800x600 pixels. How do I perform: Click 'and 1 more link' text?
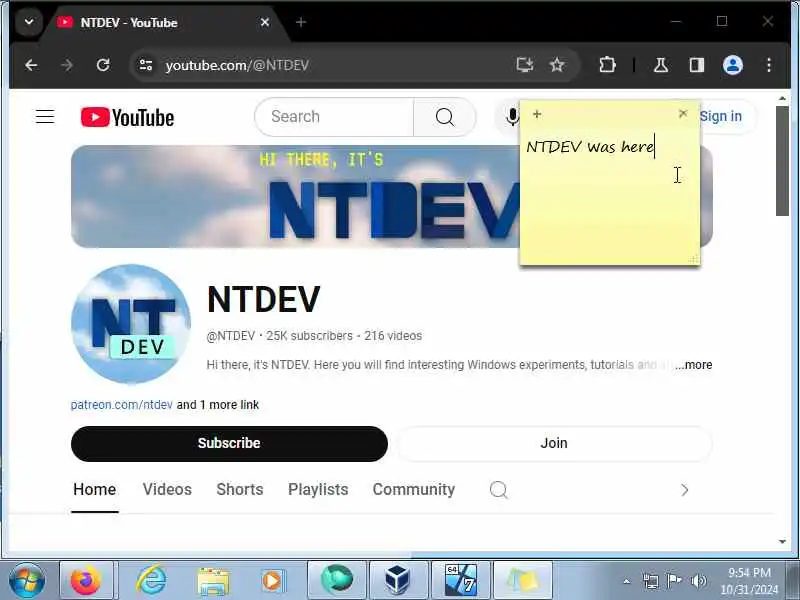[218, 405]
